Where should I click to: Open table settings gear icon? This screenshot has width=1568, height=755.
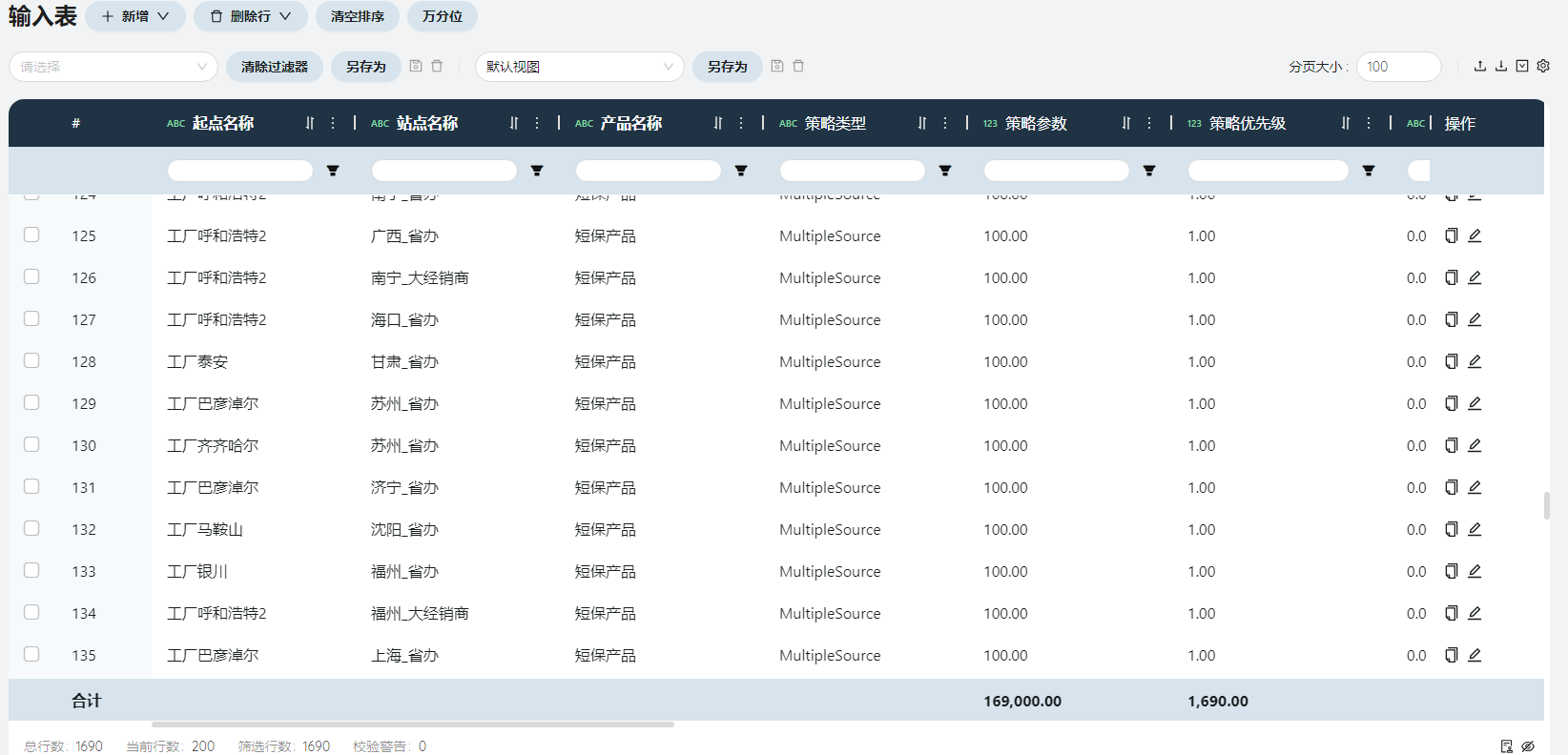point(1543,66)
